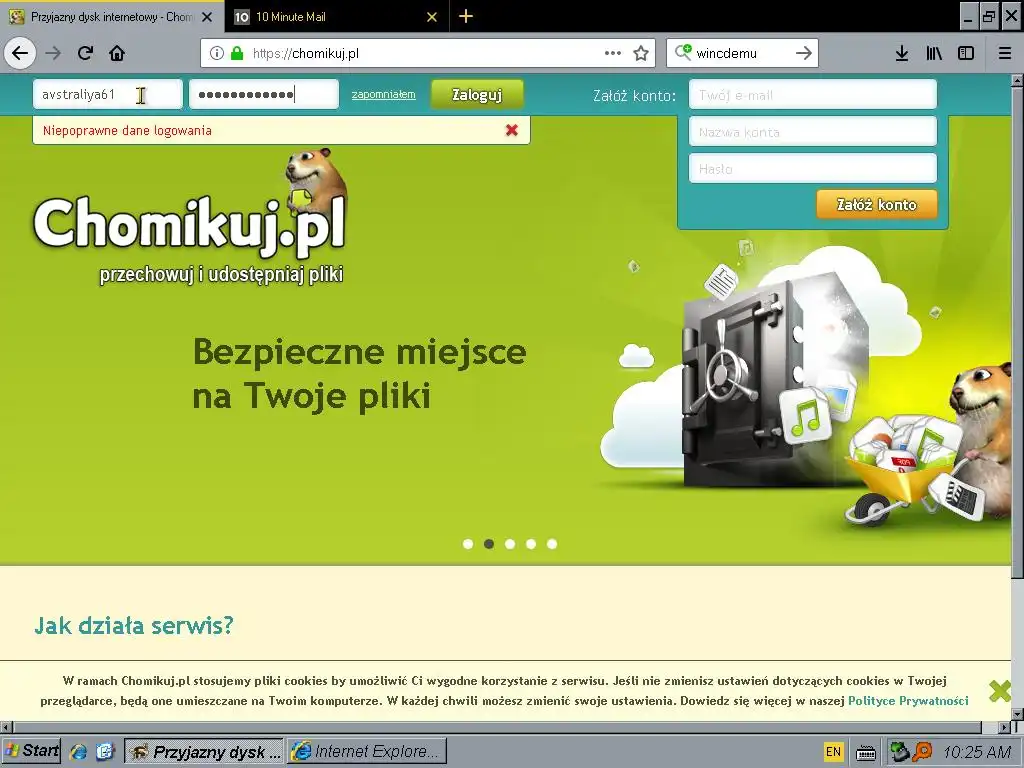Image resolution: width=1024 pixels, height=768 pixels.
Task: Click the EN language indicator
Action: (x=833, y=752)
